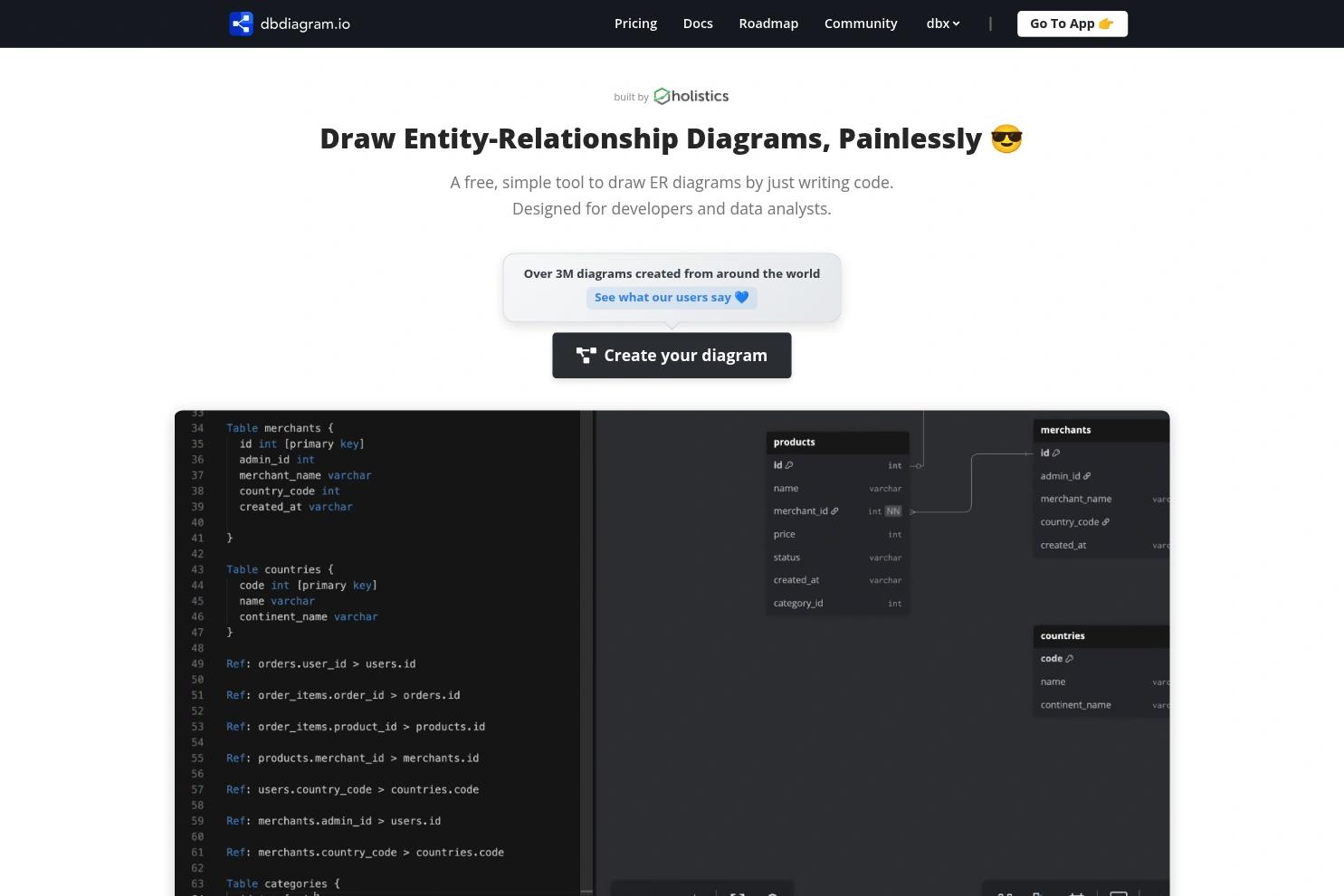Click code line 34 'Table merchants {'

point(280,428)
